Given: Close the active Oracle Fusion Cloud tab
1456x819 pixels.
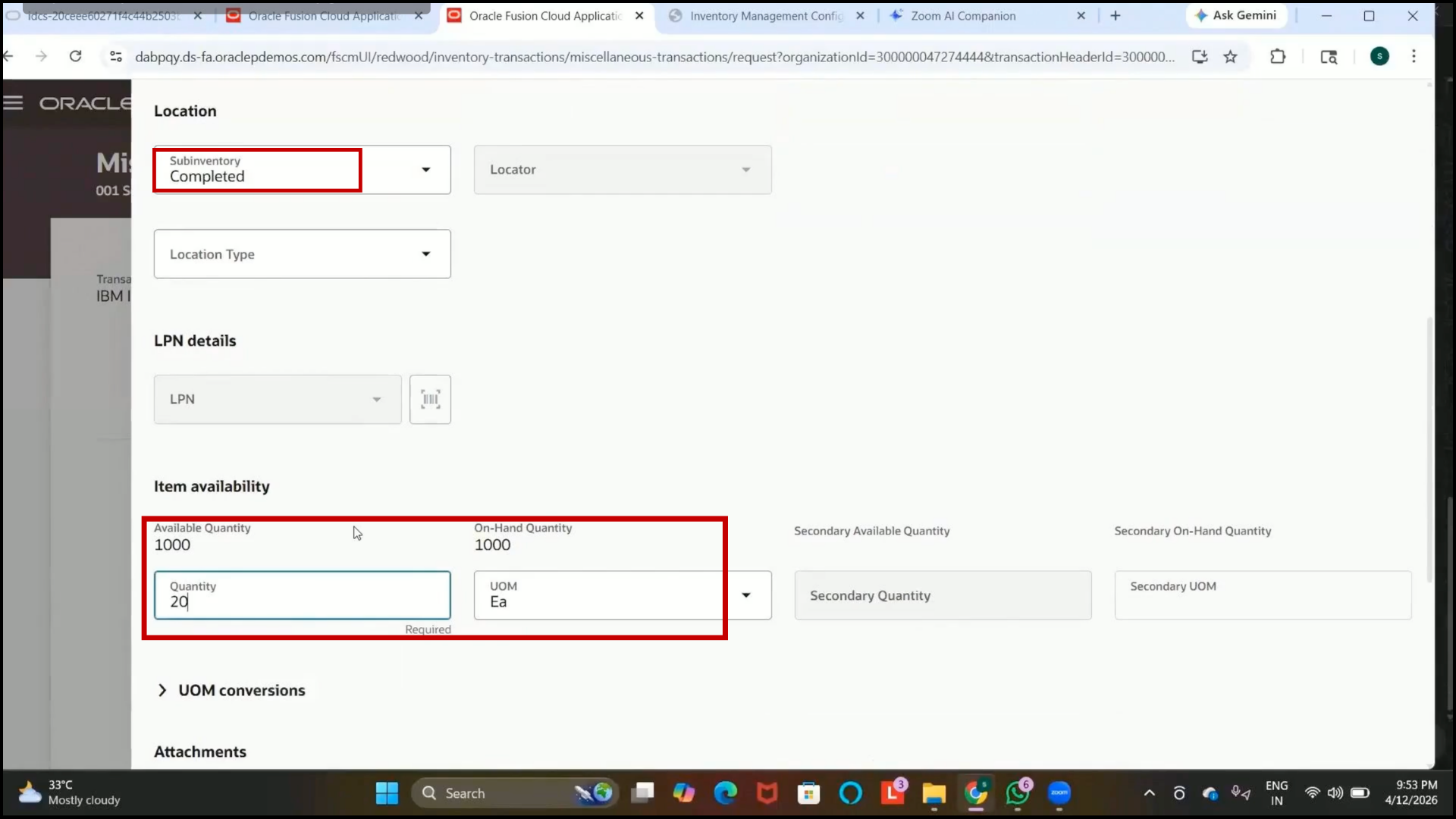Looking at the screenshot, I should pos(639,15).
